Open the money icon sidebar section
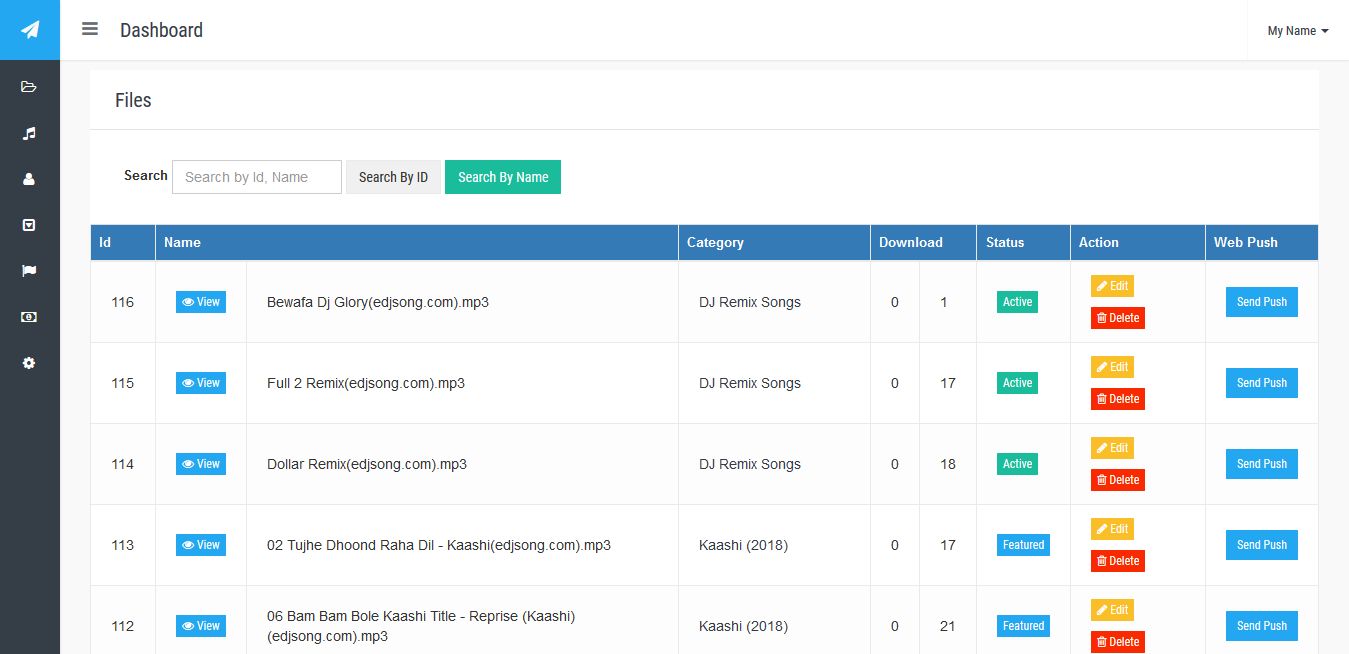Image resolution: width=1349 pixels, height=654 pixels. tap(29, 317)
